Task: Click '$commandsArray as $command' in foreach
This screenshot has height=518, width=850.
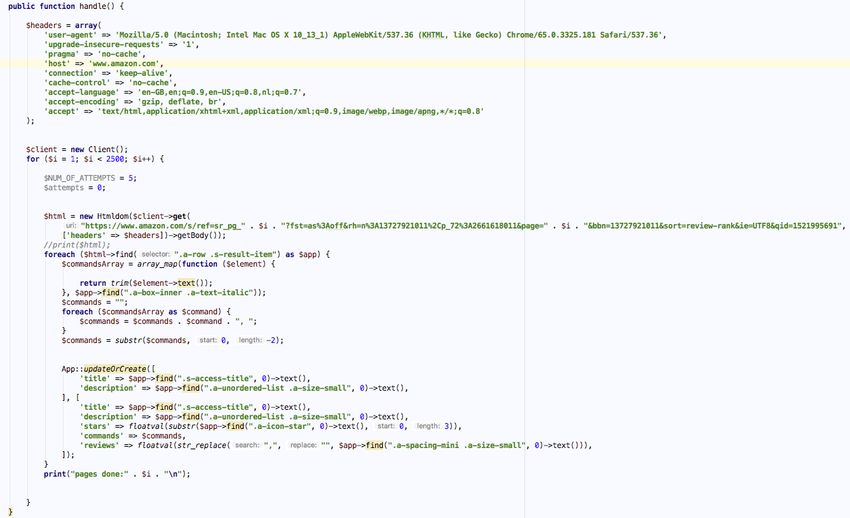Action: pyautogui.click(x=162, y=312)
